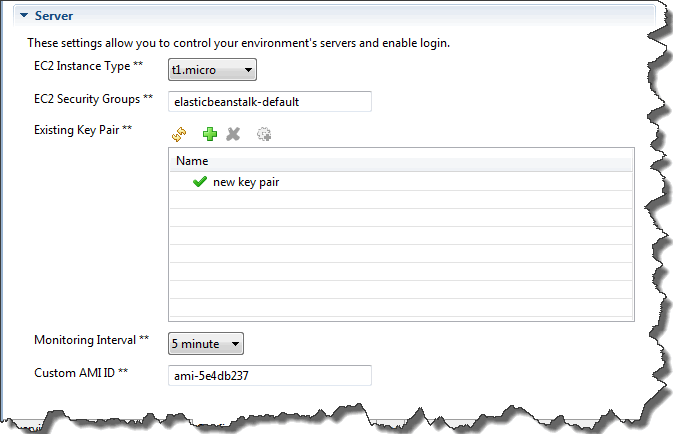
Task: Click the 'Custom AMI ID' label
Action: [80, 372]
